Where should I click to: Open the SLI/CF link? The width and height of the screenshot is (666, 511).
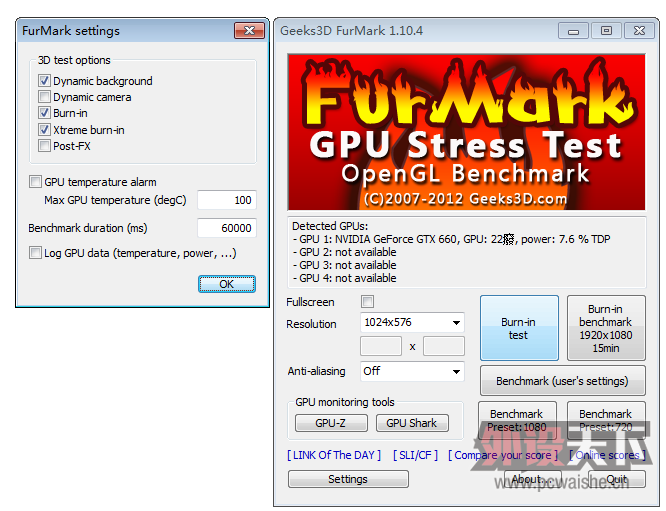pos(415,455)
